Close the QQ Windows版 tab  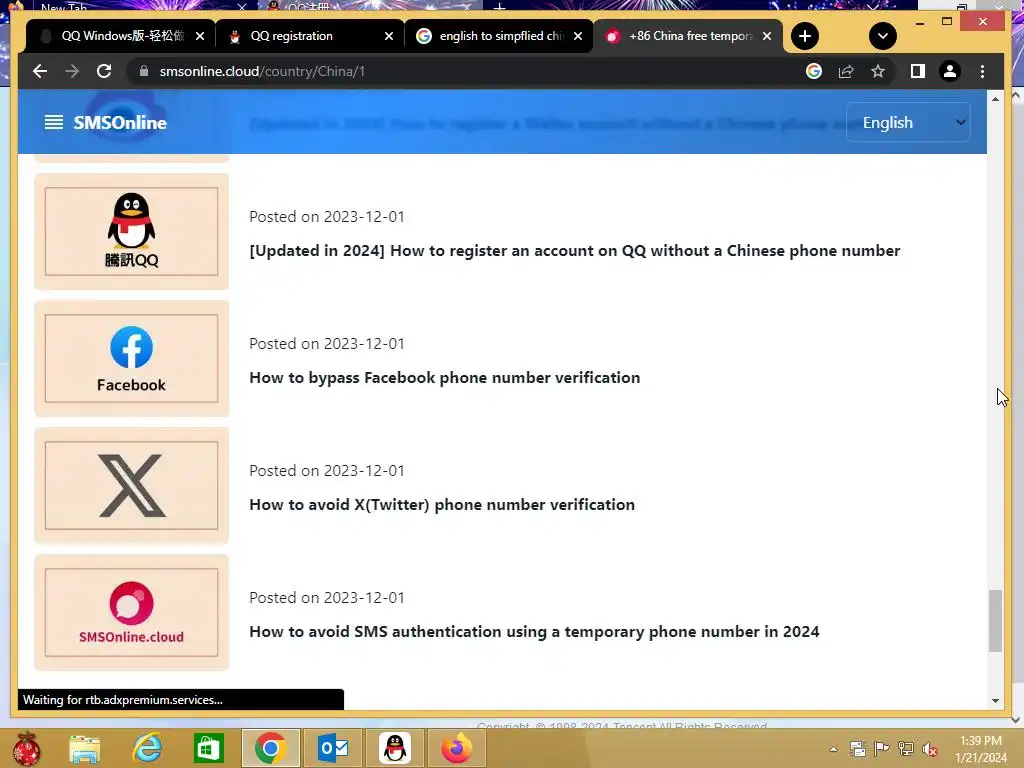[x=200, y=36]
